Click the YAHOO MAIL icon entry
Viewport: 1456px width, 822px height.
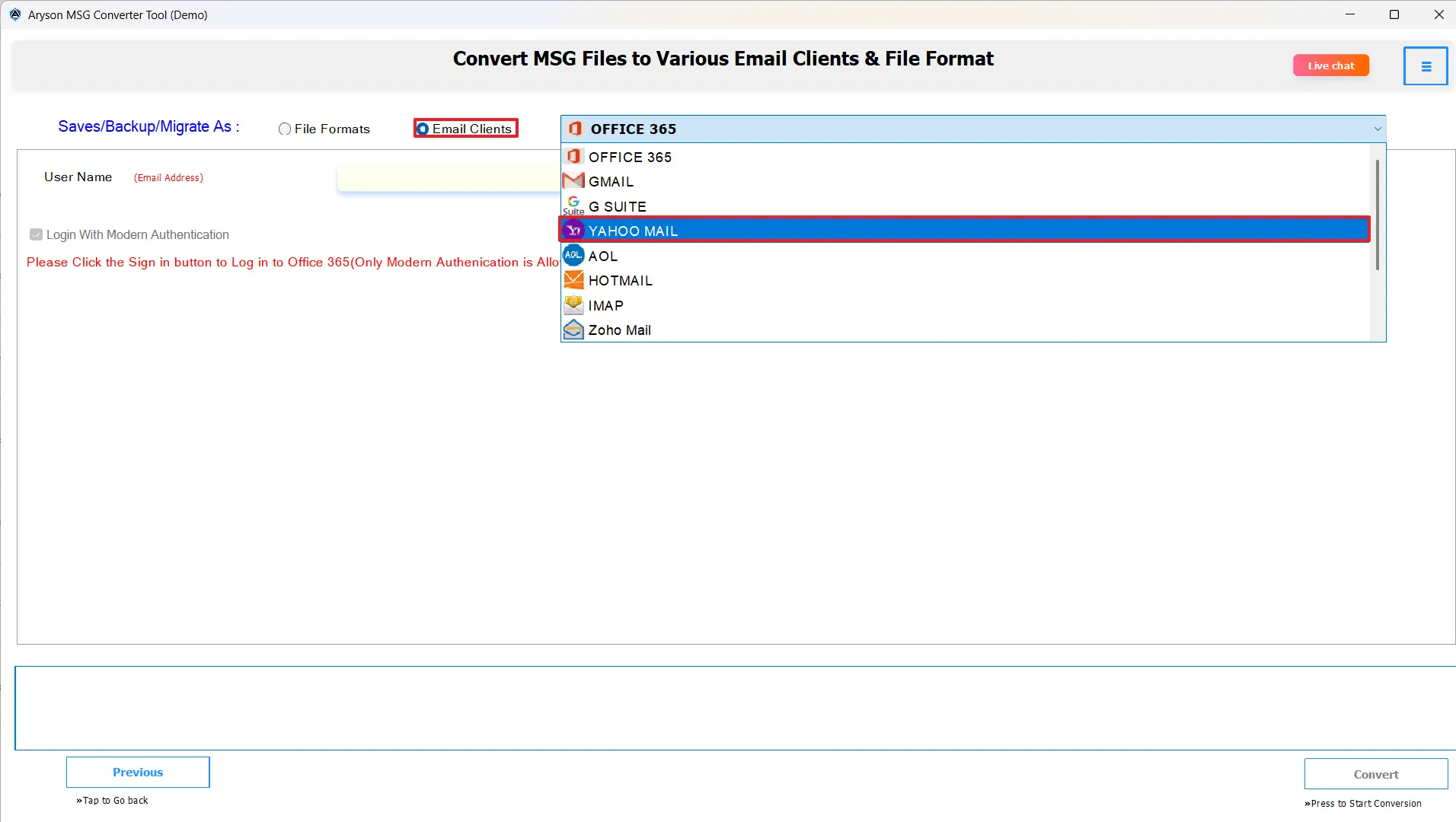[574, 230]
